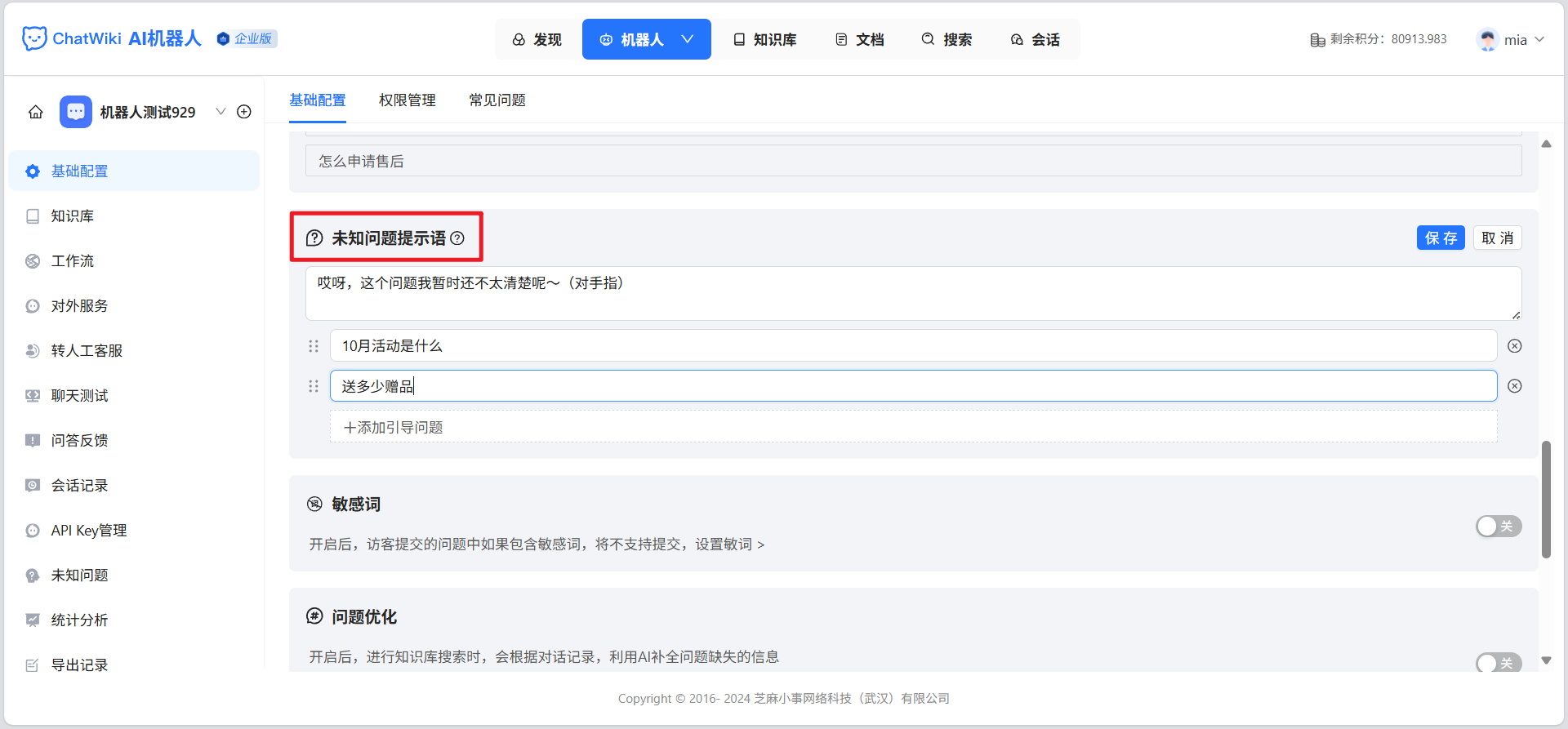Viewport: 1568px width, 729px height.
Task: Open mia's user avatar
Action: [x=1488, y=39]
